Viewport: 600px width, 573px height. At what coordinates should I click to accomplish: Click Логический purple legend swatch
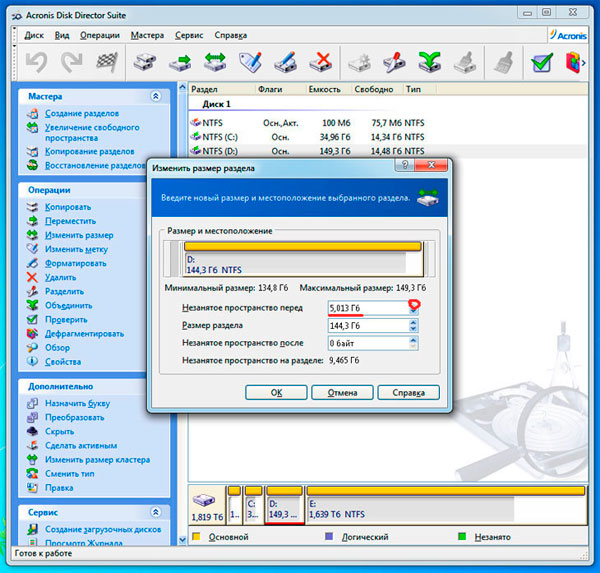329,536
